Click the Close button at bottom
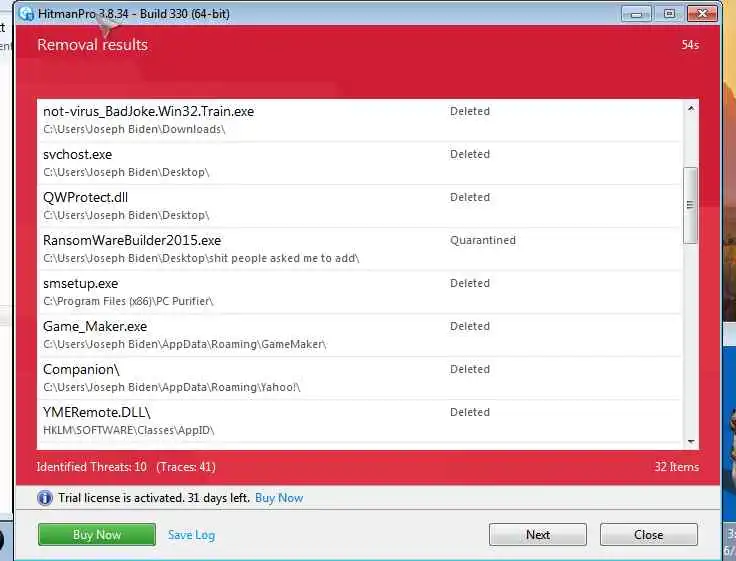The image size is (736, 561). 648,534
